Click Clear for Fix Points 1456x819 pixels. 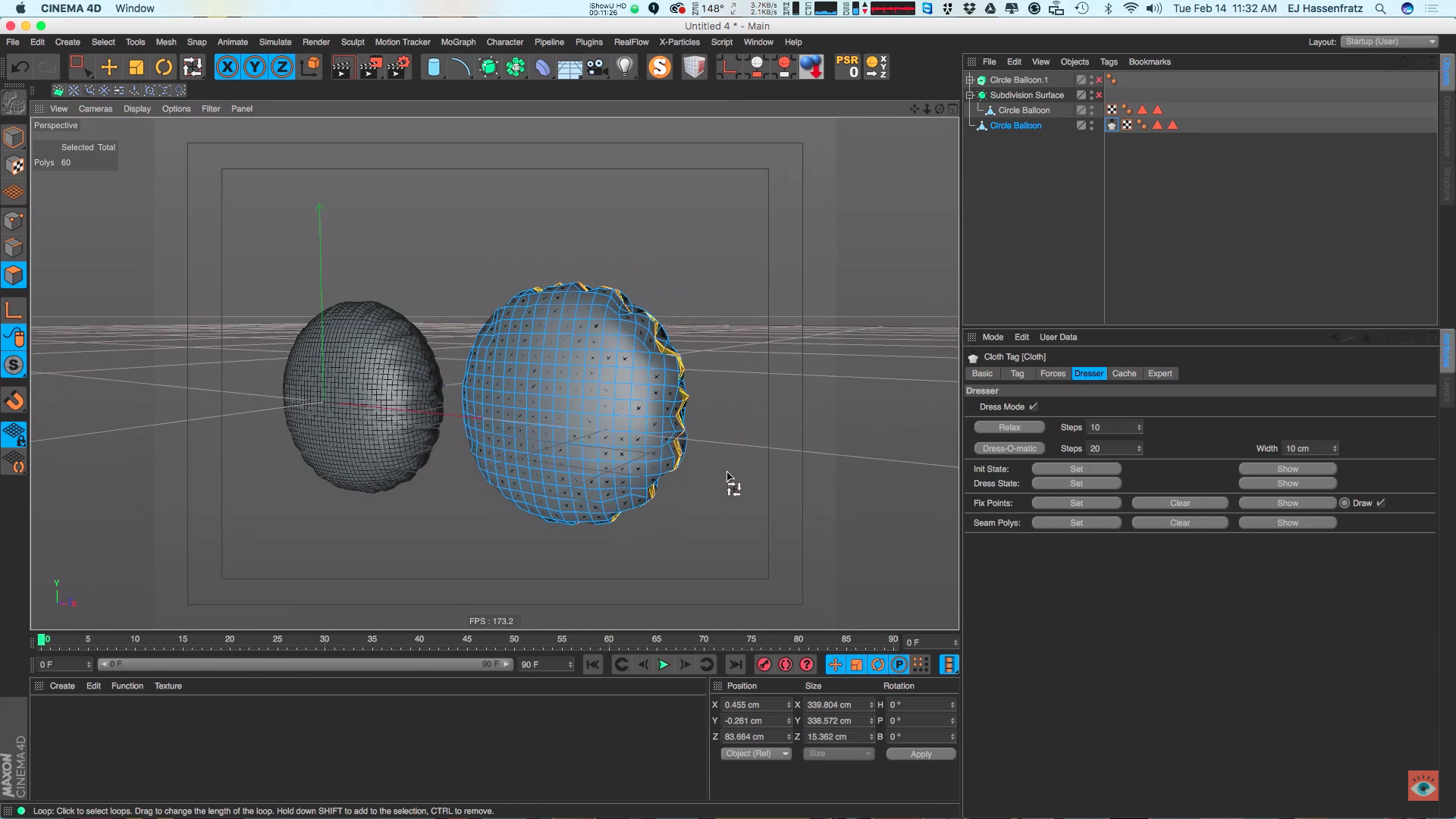click(x=1180, y=504)
